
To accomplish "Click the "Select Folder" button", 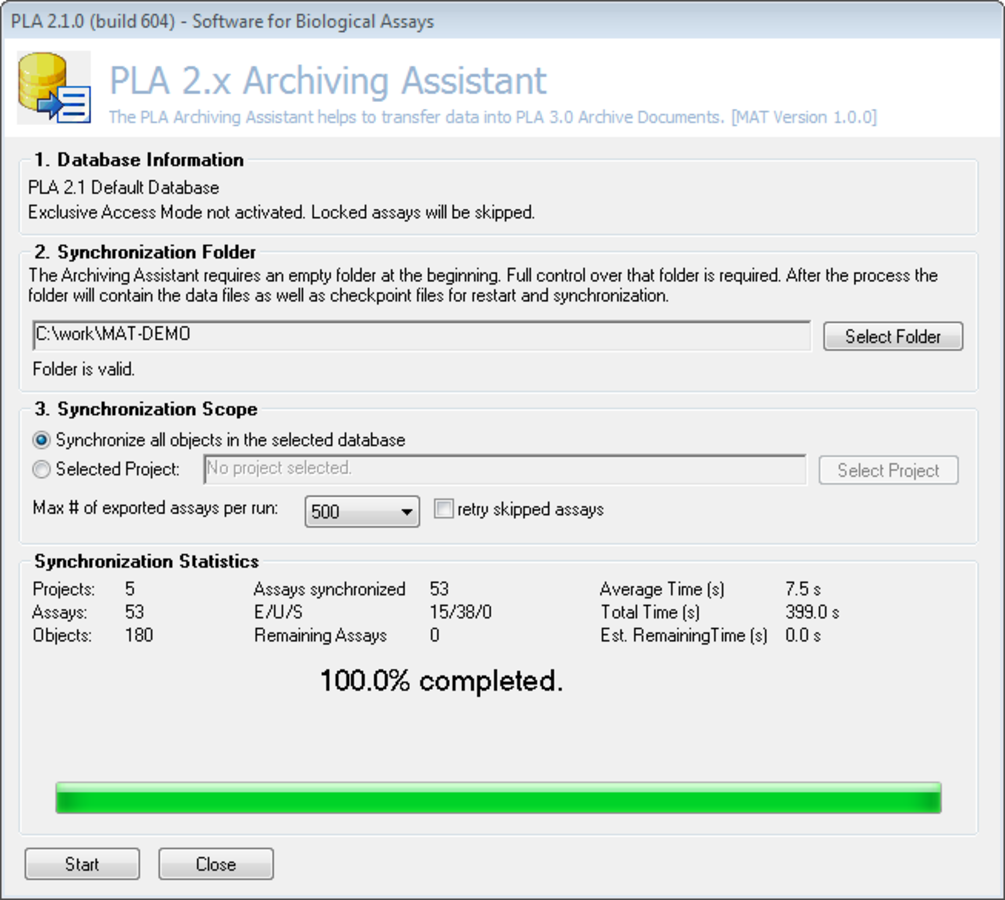I will click(x=893, y=336).
